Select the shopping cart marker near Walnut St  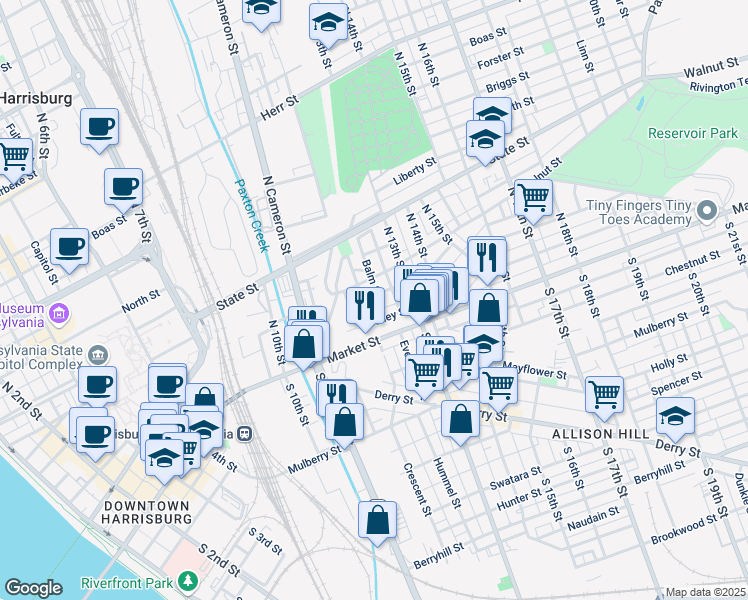[x=533, y=198]
